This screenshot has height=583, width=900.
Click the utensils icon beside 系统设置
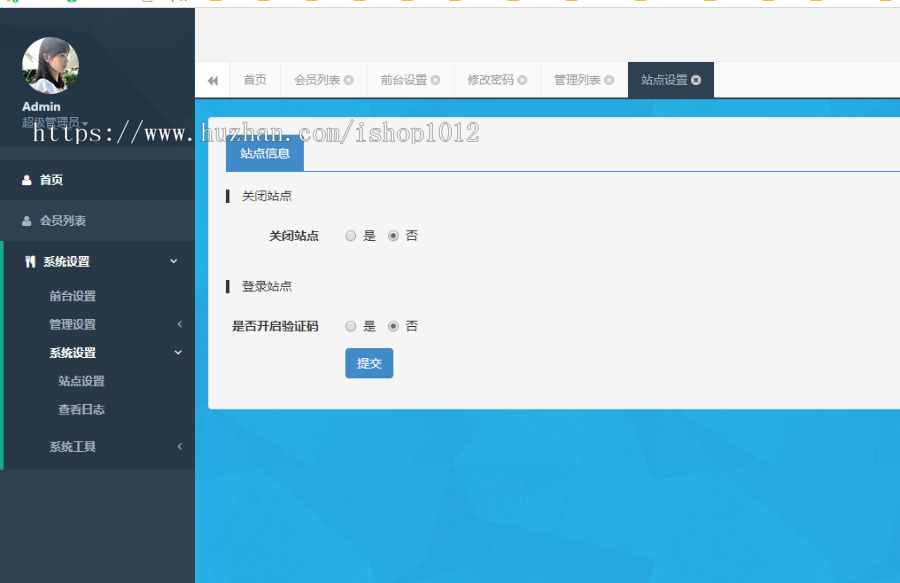[29, 261]
